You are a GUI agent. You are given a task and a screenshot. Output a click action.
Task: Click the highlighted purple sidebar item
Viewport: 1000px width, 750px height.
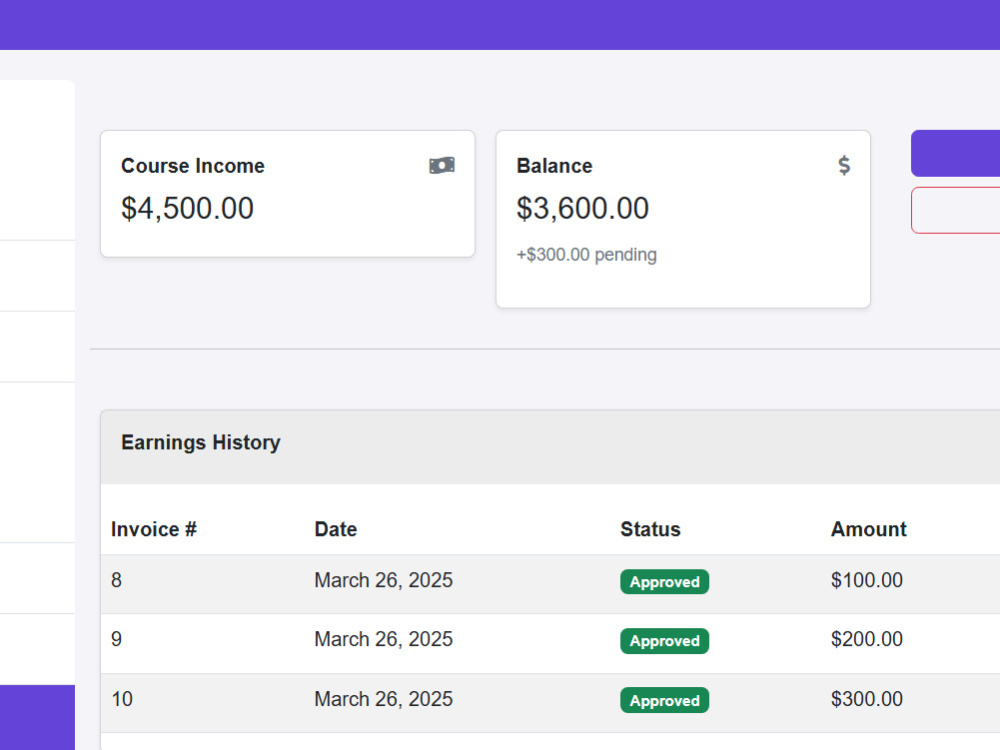coord(37,717)
